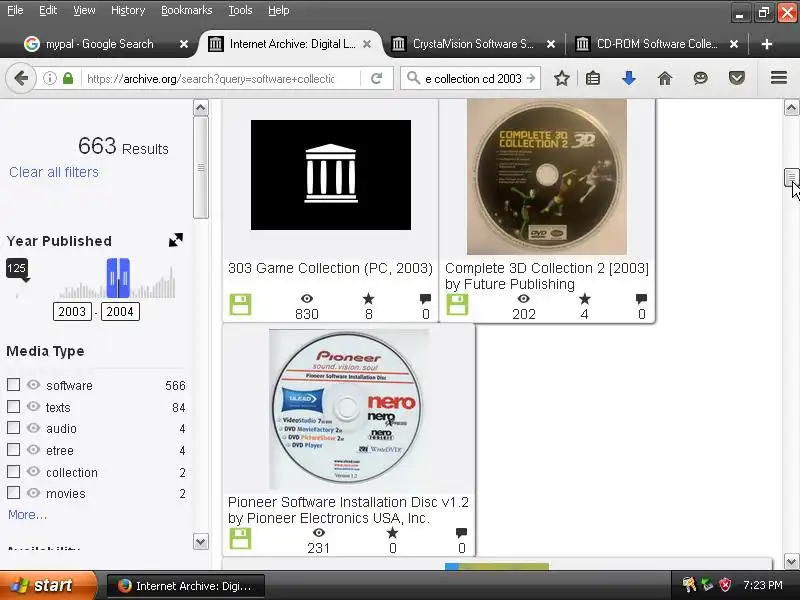This screenshot has height=600, width=800.
Task: Open the Help menu
Action: 279,10
